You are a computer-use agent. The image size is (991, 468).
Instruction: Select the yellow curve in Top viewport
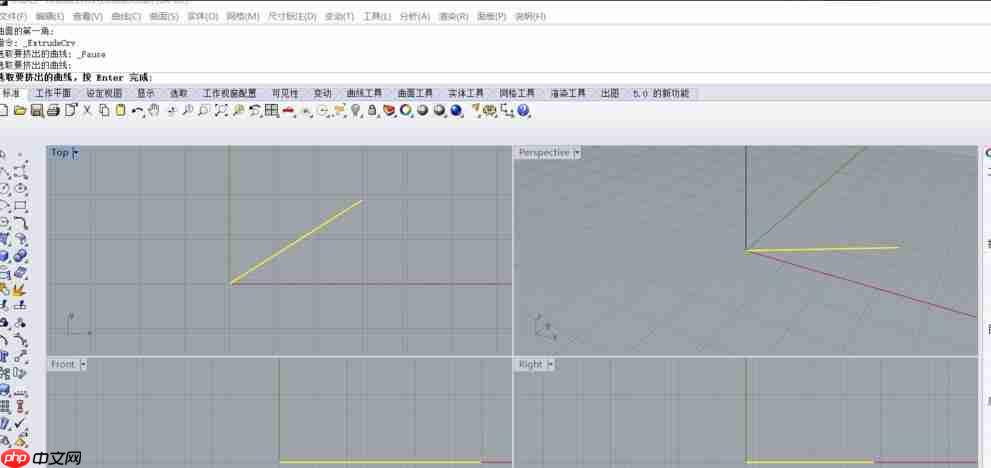point(296,242)
